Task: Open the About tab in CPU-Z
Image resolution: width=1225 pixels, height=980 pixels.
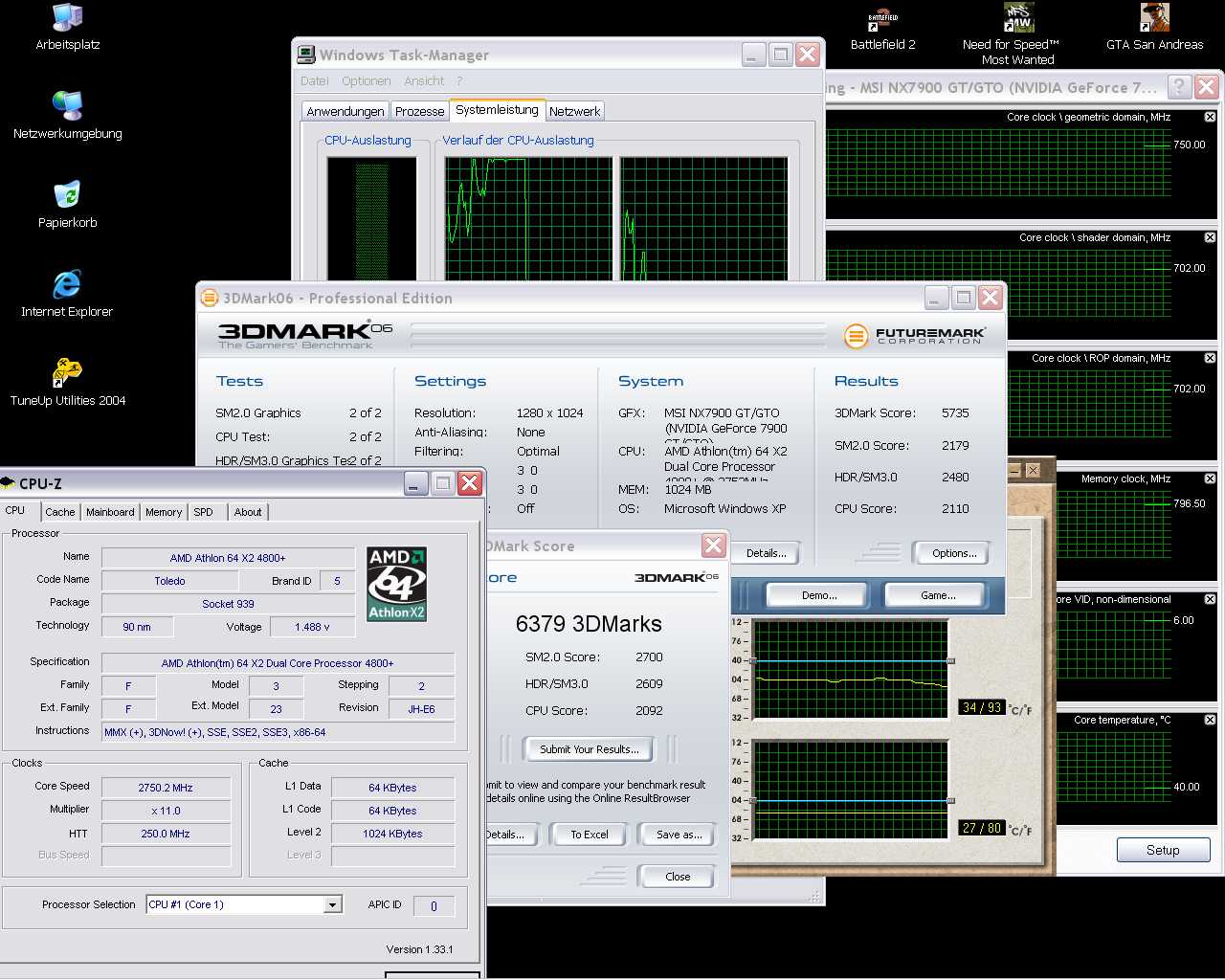Action: (248, 512)
